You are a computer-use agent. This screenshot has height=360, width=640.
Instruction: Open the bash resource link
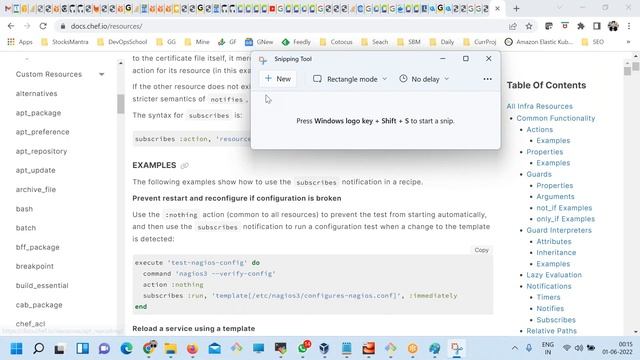point(24,209)
